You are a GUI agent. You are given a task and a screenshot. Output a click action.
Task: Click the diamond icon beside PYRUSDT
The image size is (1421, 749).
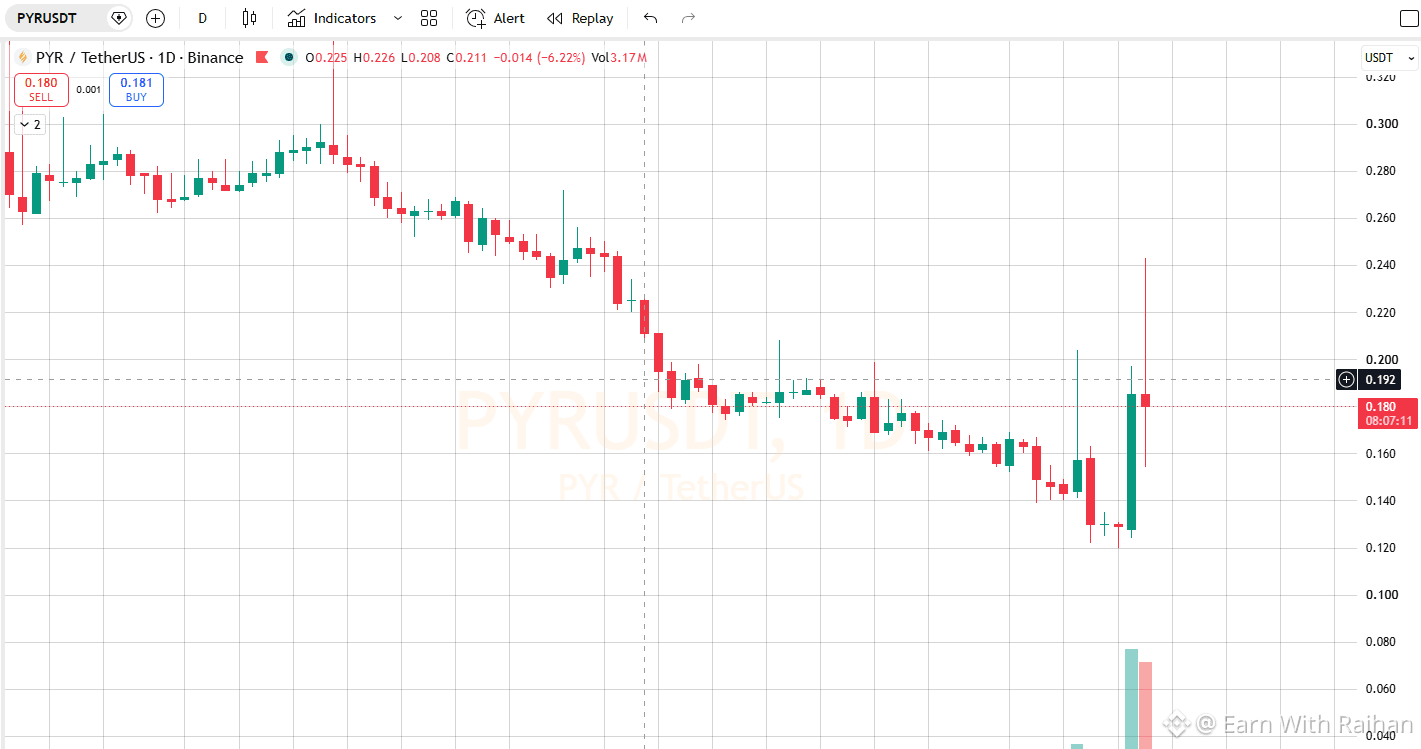coord(119,18)
